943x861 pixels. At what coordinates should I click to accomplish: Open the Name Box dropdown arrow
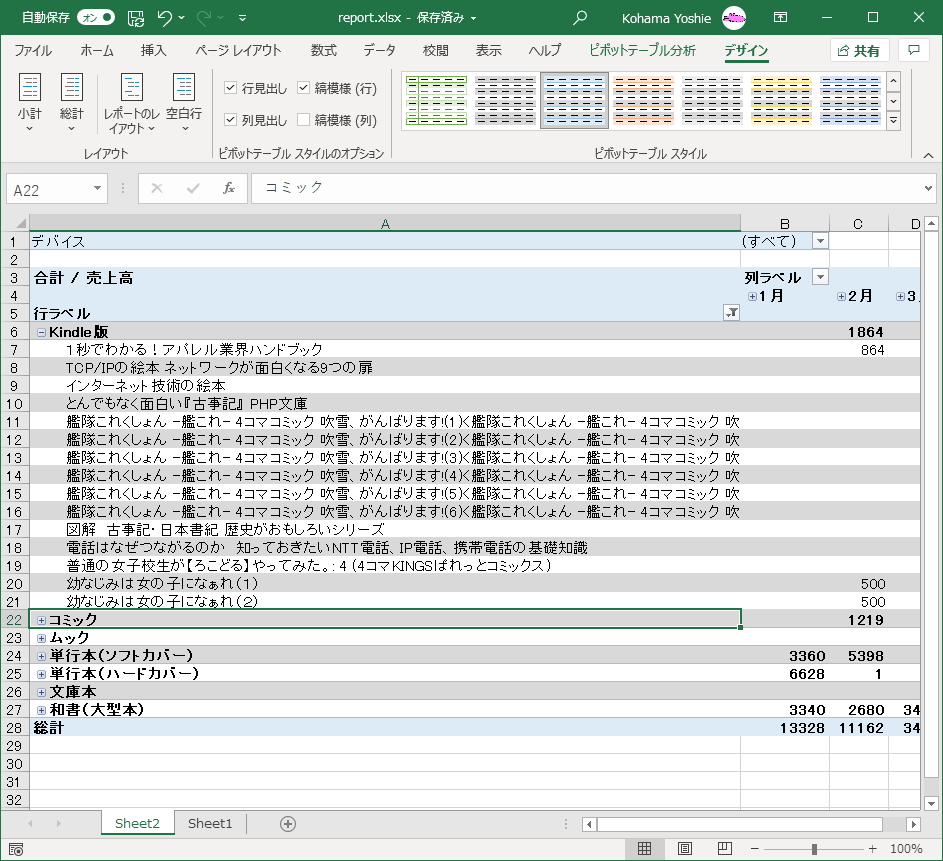pos(97,189)
